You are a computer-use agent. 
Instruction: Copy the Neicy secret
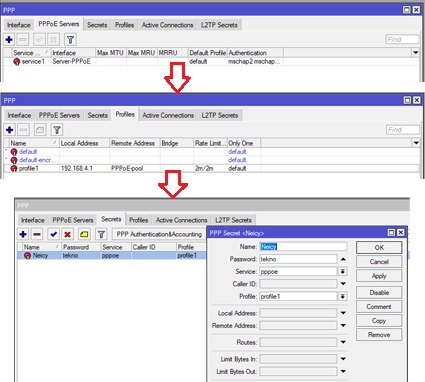[379, 321]
